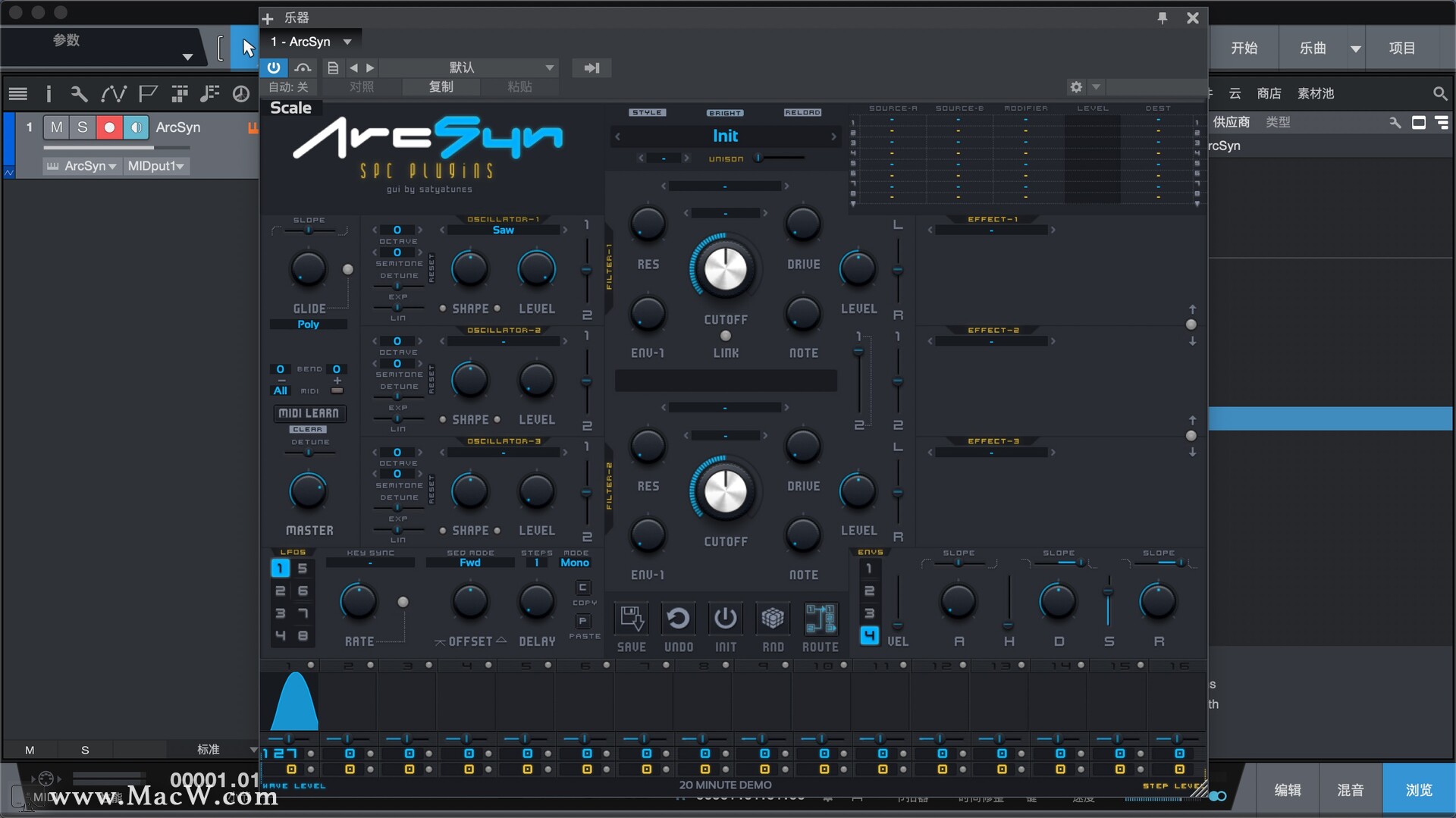
Task: Click the wrench tool icon in toolbar
Action: (x=79, y=93)
